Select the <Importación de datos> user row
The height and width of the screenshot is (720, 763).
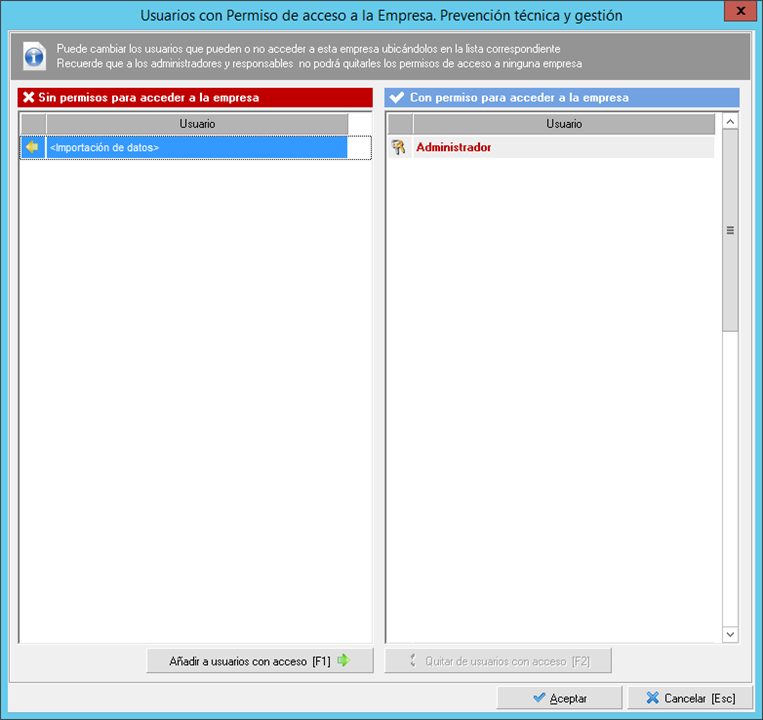196,147
